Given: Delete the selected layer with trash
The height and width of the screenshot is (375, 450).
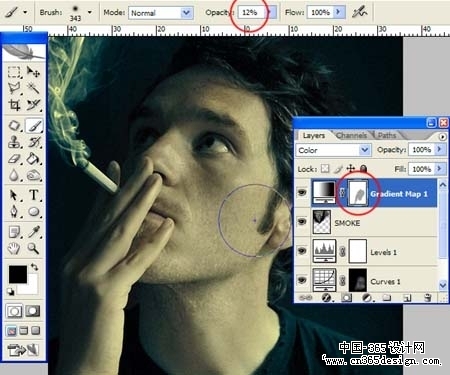Looking at the screenshot, I should (x=428, y=297).
